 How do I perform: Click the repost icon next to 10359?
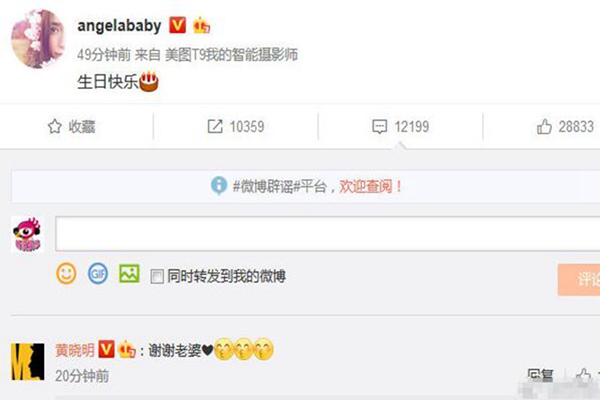215,126
